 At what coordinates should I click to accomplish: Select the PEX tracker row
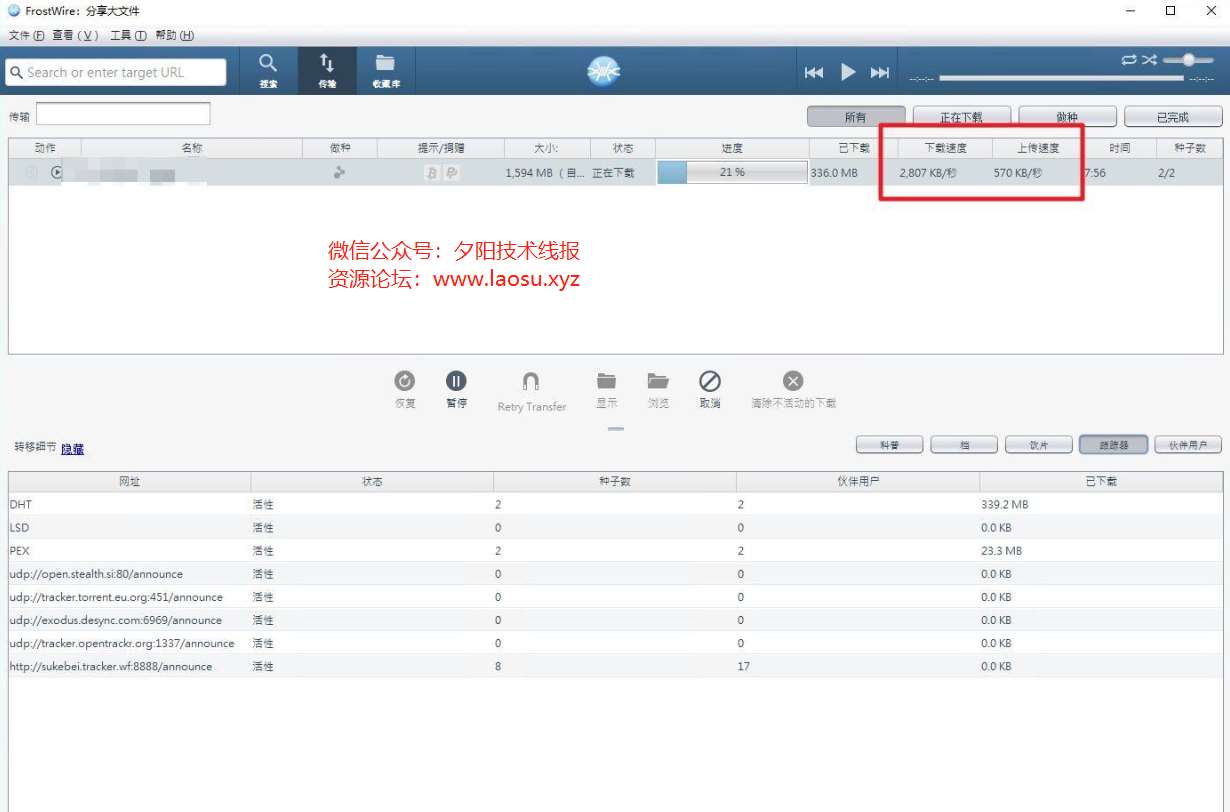[615, 550]
